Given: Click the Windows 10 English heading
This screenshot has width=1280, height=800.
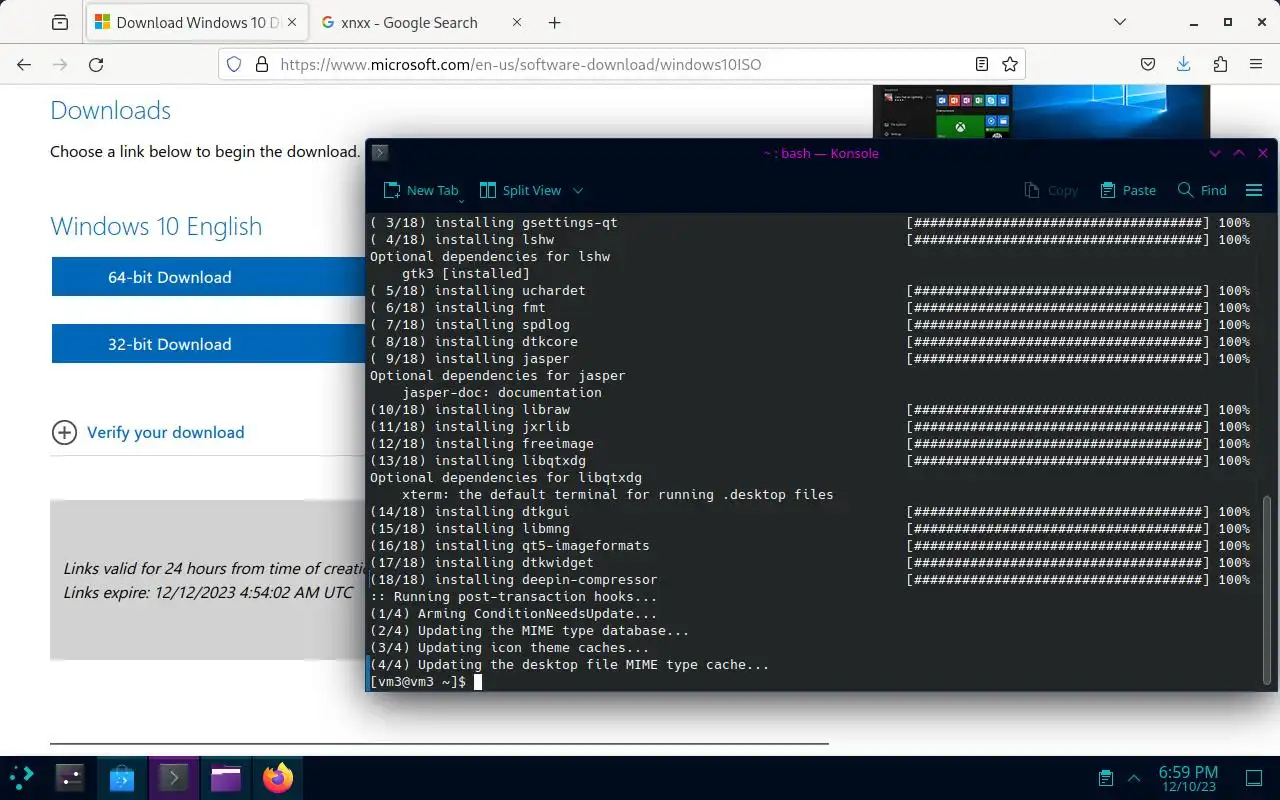Looking at the screenshot, I should (156, 226).
